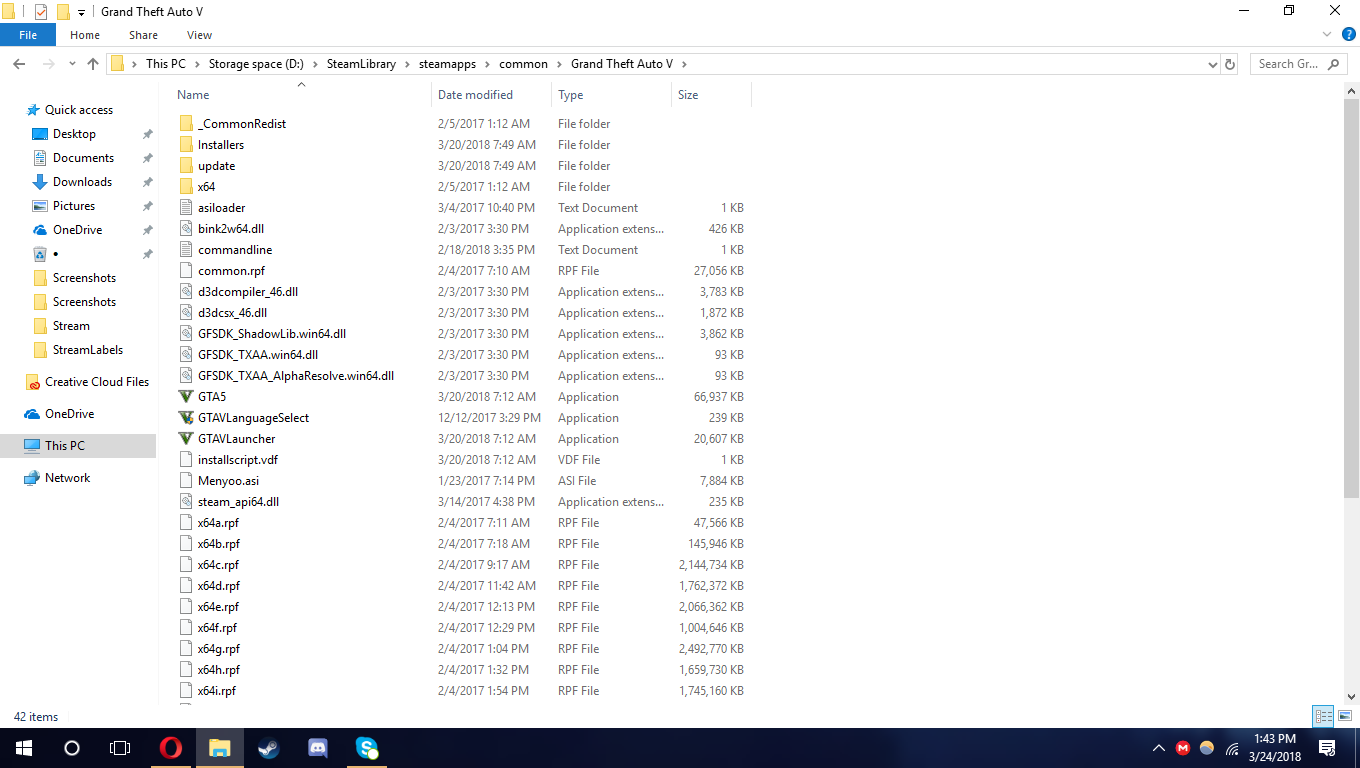Image resolution: width=1360 pixels, height=768 pixels.
Task: Click the MEGA icon in the system tray
Action: pyautogui.click(x=1183, y=748)
